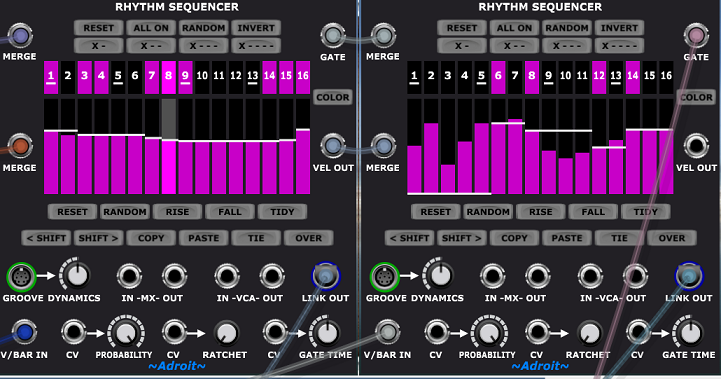Image resolution: width=721 pixels, height=379 pixels.
Task: Toggle step 8 on left sequencer
Action: click(x=169, y=77)
